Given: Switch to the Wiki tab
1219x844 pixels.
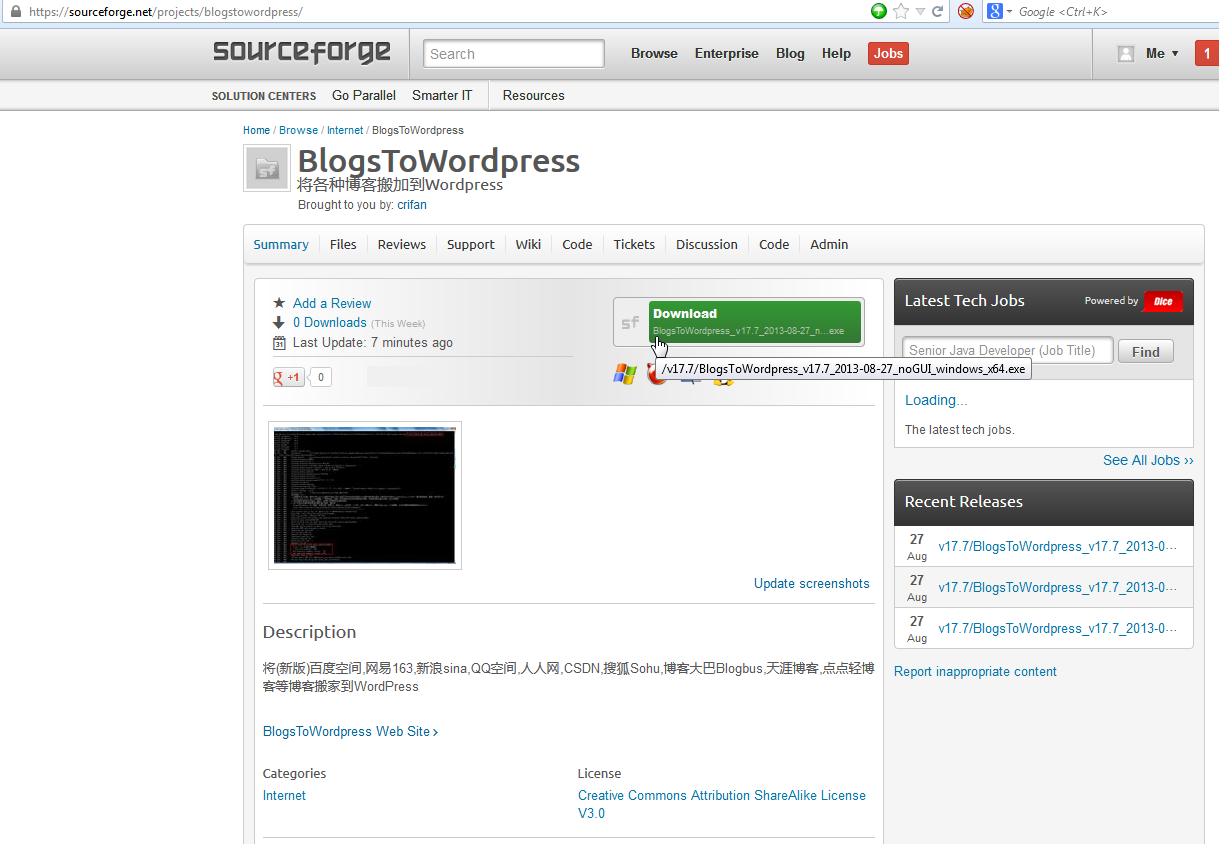Looking at the screenshot, I should (x=528, y=244).
